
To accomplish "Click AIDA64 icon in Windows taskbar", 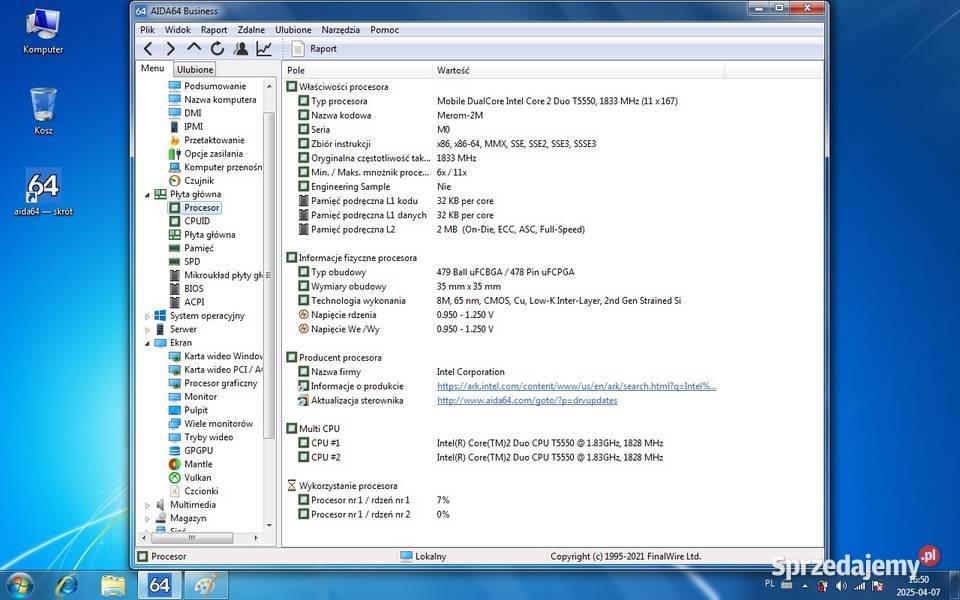I will coord(159,584).
